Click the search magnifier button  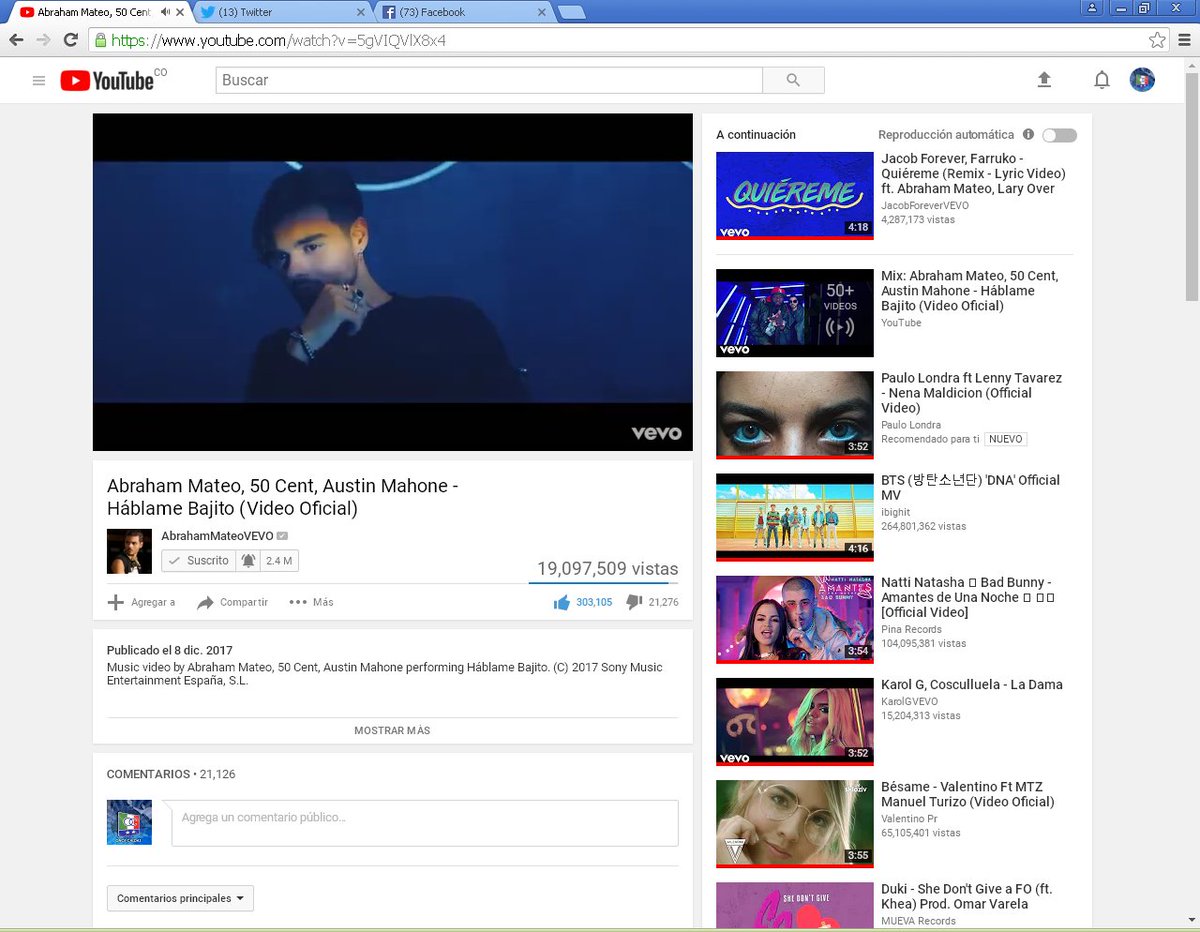793,80
